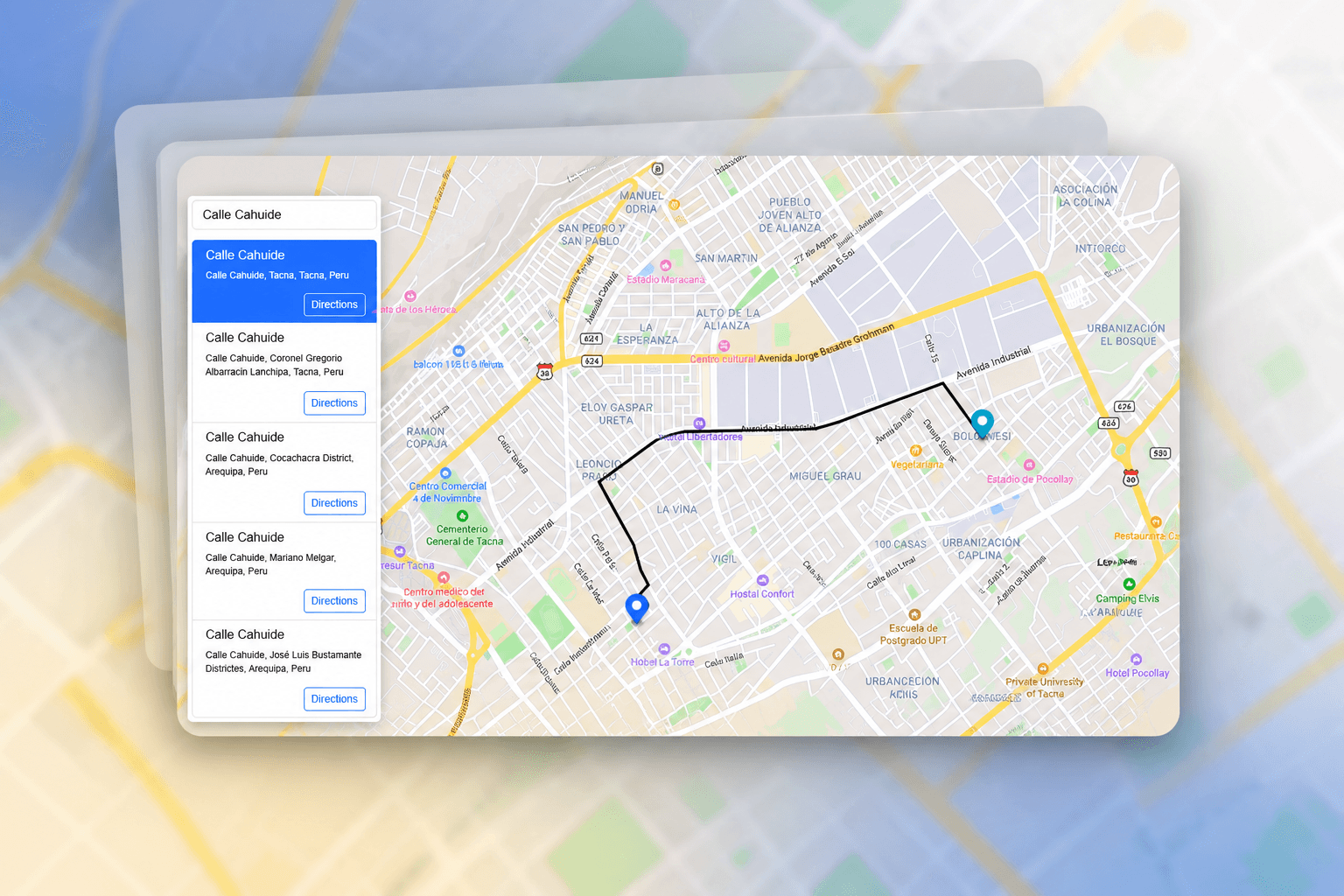This screenshot has height=896, width=1344.
Task: Select result Calle Cahuide, Coronel Gregorio Albarracin
Action: 284,373
